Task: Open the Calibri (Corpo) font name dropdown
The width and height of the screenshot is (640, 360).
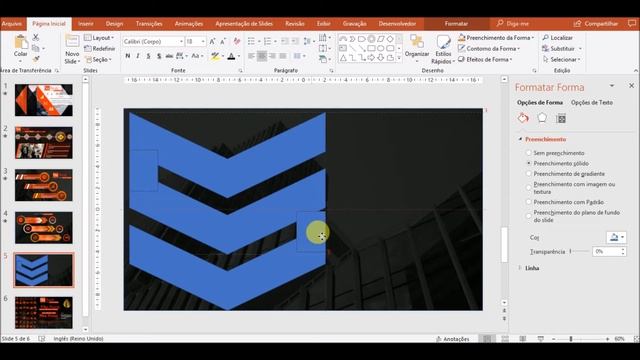Action: [x=181, y=42]
